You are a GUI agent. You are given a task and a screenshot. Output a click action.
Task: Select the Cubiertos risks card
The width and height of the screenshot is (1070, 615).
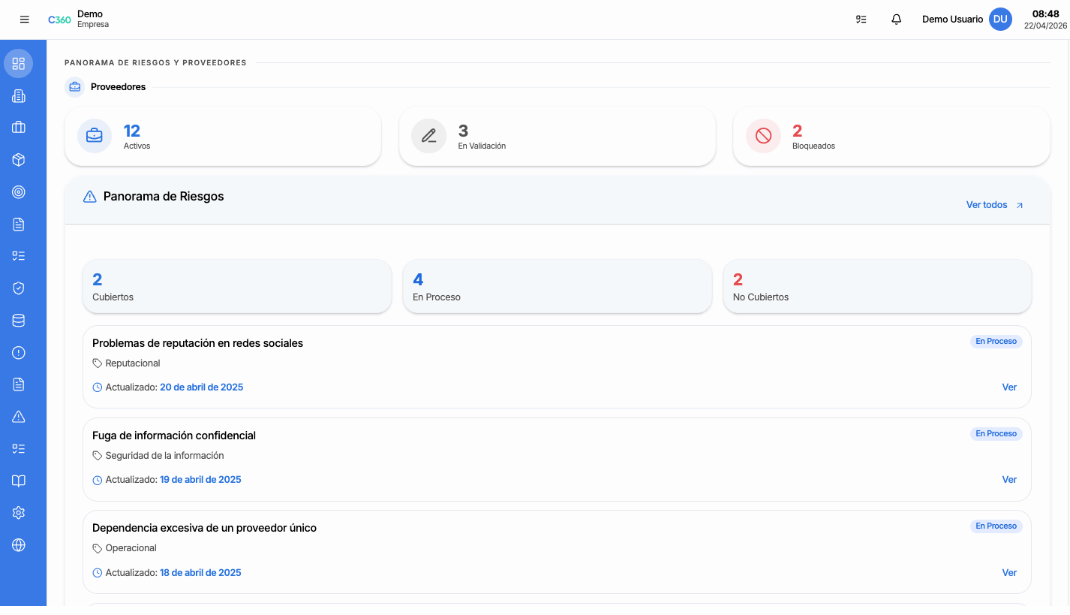[x=236, y=287]
